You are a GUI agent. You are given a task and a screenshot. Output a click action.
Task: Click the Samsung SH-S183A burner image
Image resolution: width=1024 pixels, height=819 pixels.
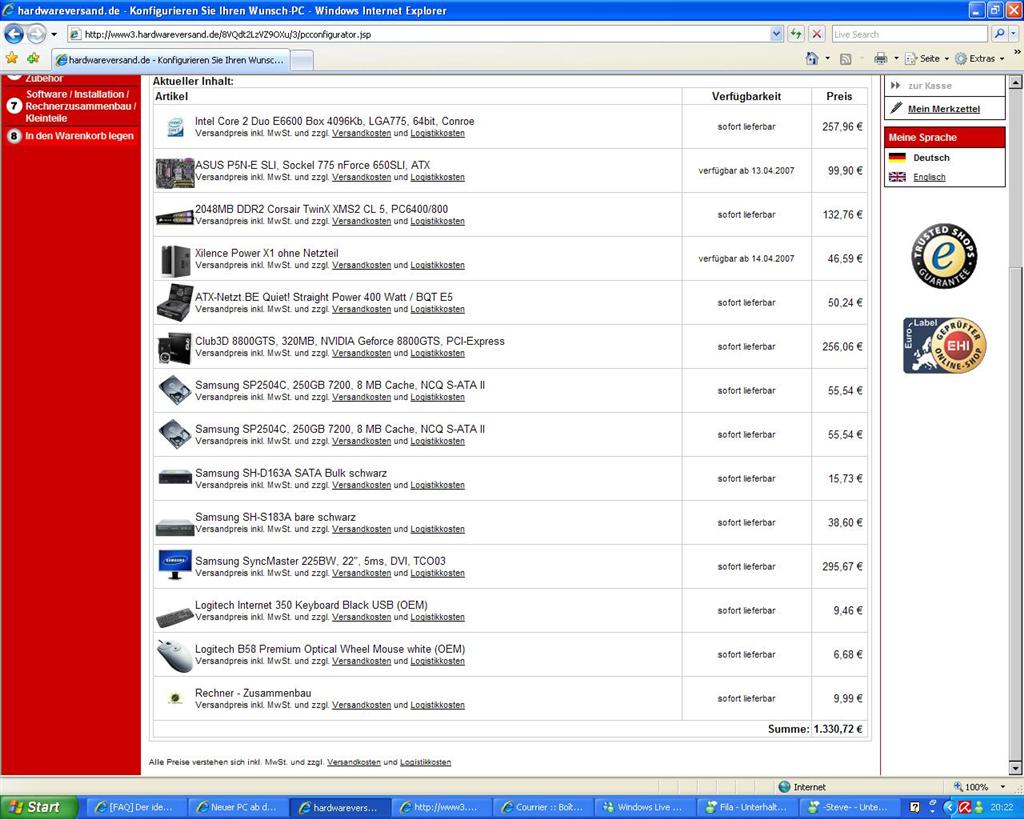(x=174, y=526)
